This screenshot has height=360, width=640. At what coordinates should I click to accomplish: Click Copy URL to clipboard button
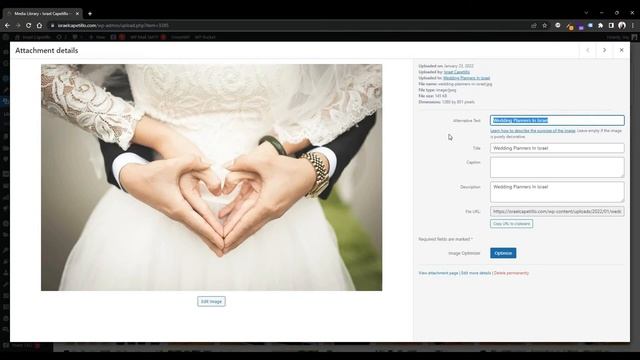511,224
